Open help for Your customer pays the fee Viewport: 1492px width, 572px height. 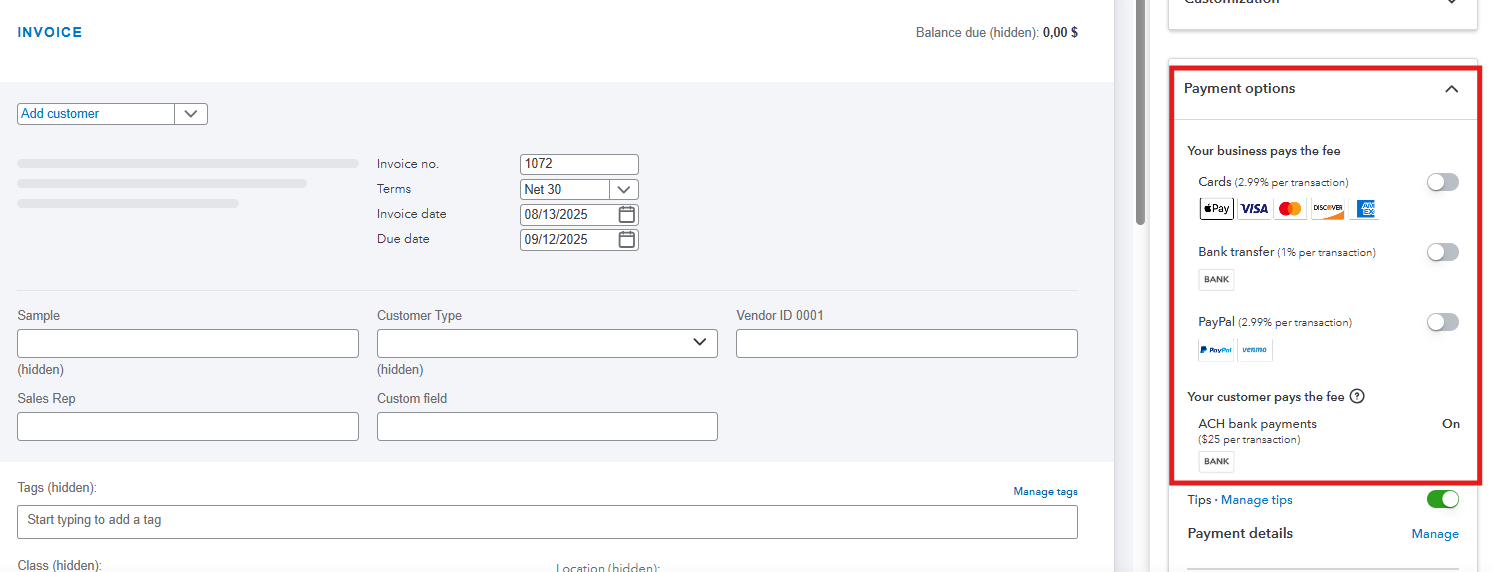[1357, 396]
